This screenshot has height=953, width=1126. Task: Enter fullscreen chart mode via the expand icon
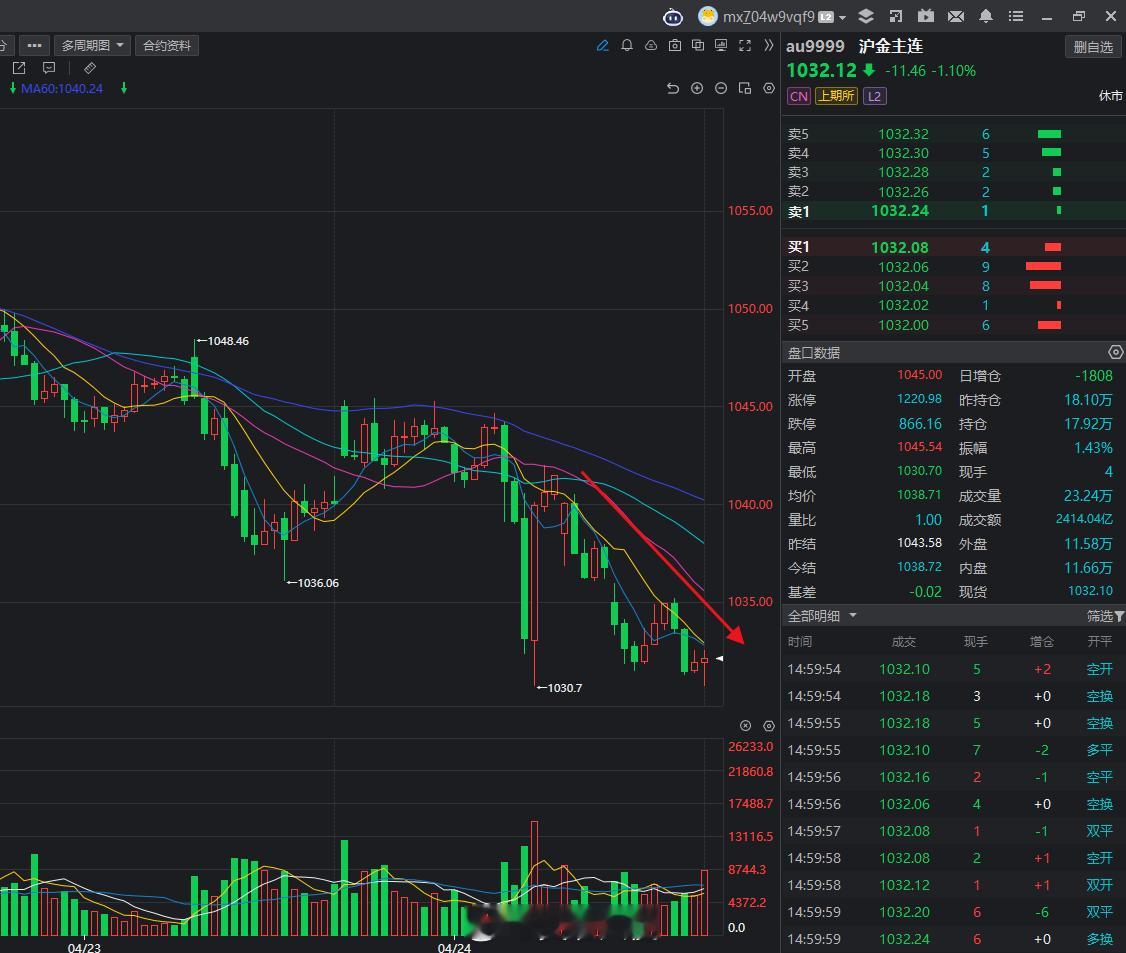[744, 45]
